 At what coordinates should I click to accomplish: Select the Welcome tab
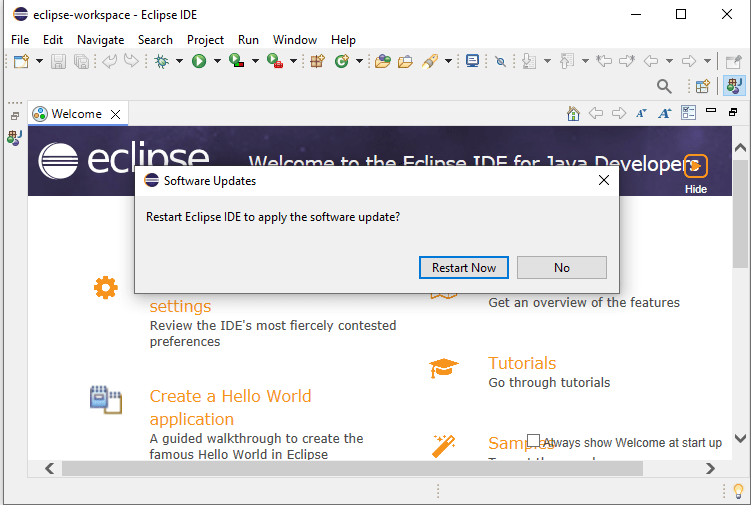(x=77, y=114)
